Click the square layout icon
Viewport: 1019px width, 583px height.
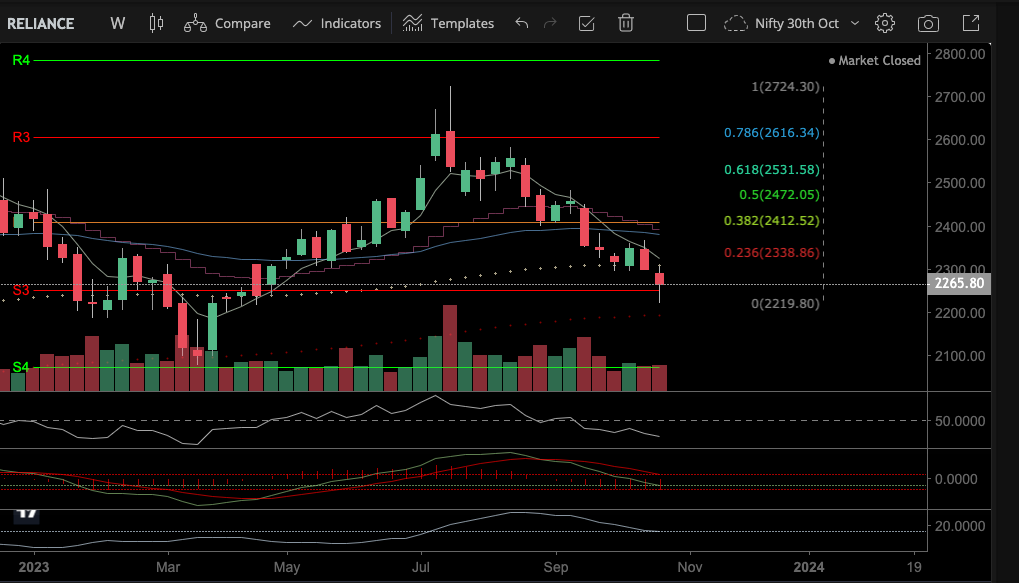pyautogui.click(x=696, y=23)
